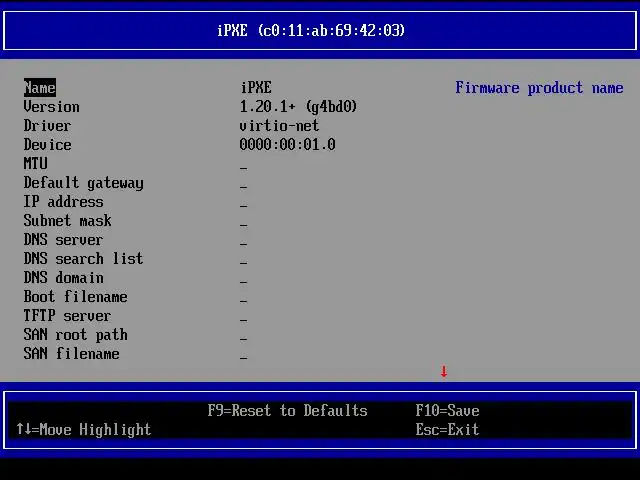The image size is (640, 480).
Task: Select the TFTP server setting
Action: click(x=67, y=316)
